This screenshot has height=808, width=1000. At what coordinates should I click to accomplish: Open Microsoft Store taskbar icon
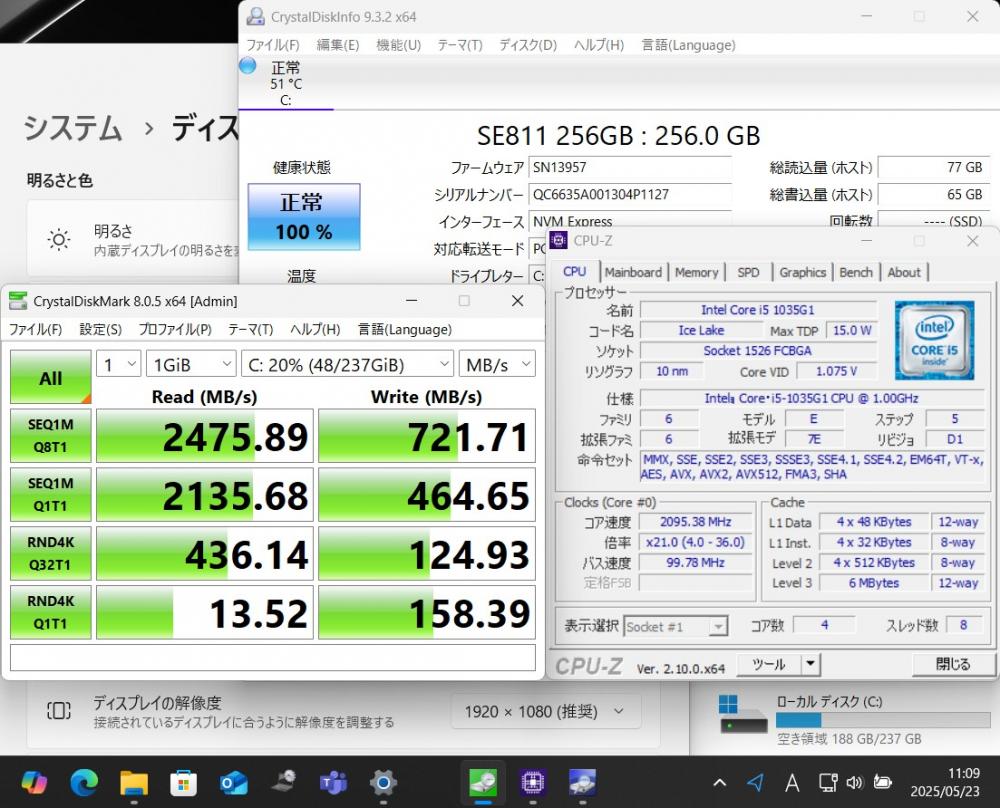click(184, 782)
